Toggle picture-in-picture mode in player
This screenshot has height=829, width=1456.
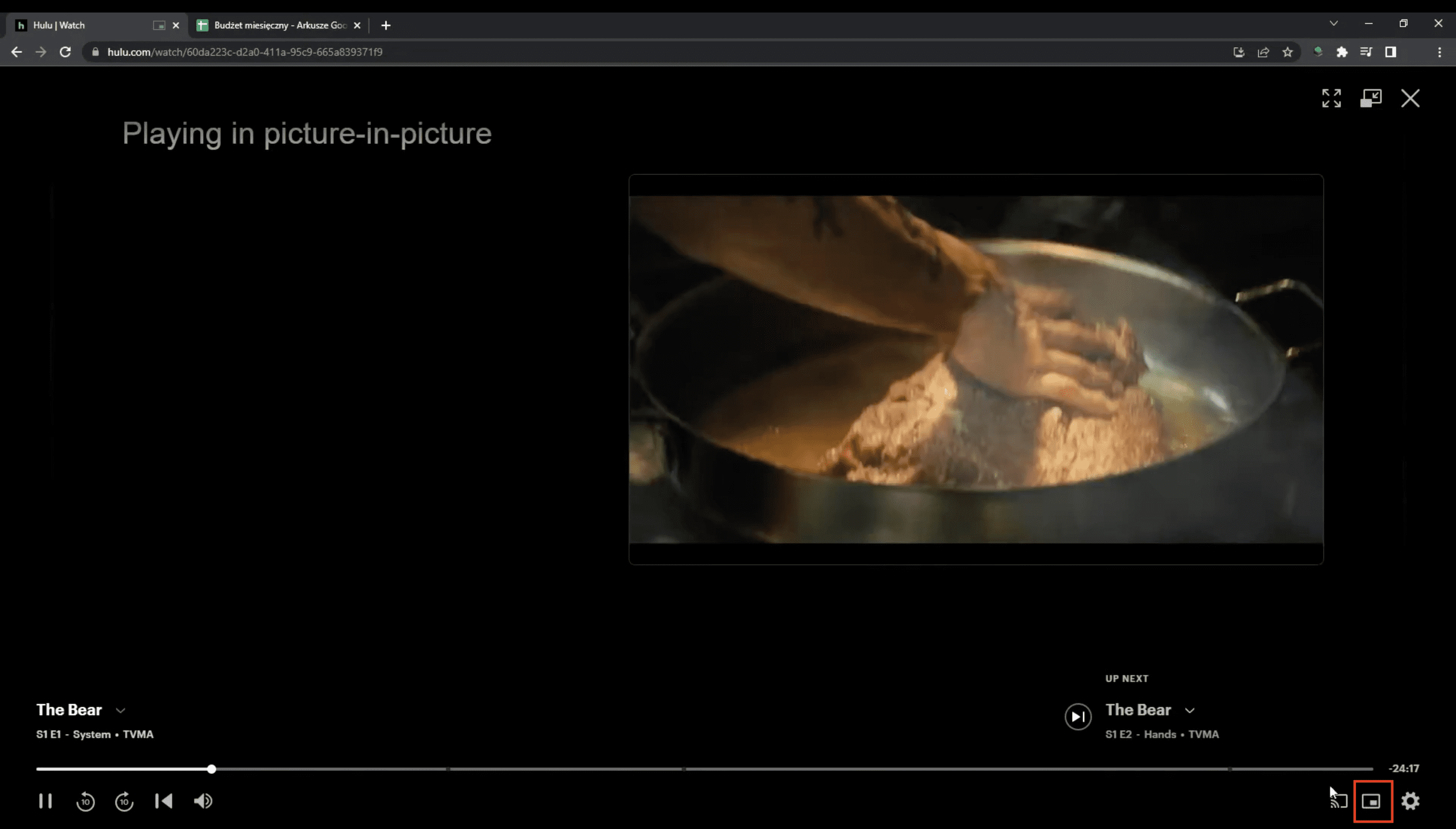[x=1371, y=801]
